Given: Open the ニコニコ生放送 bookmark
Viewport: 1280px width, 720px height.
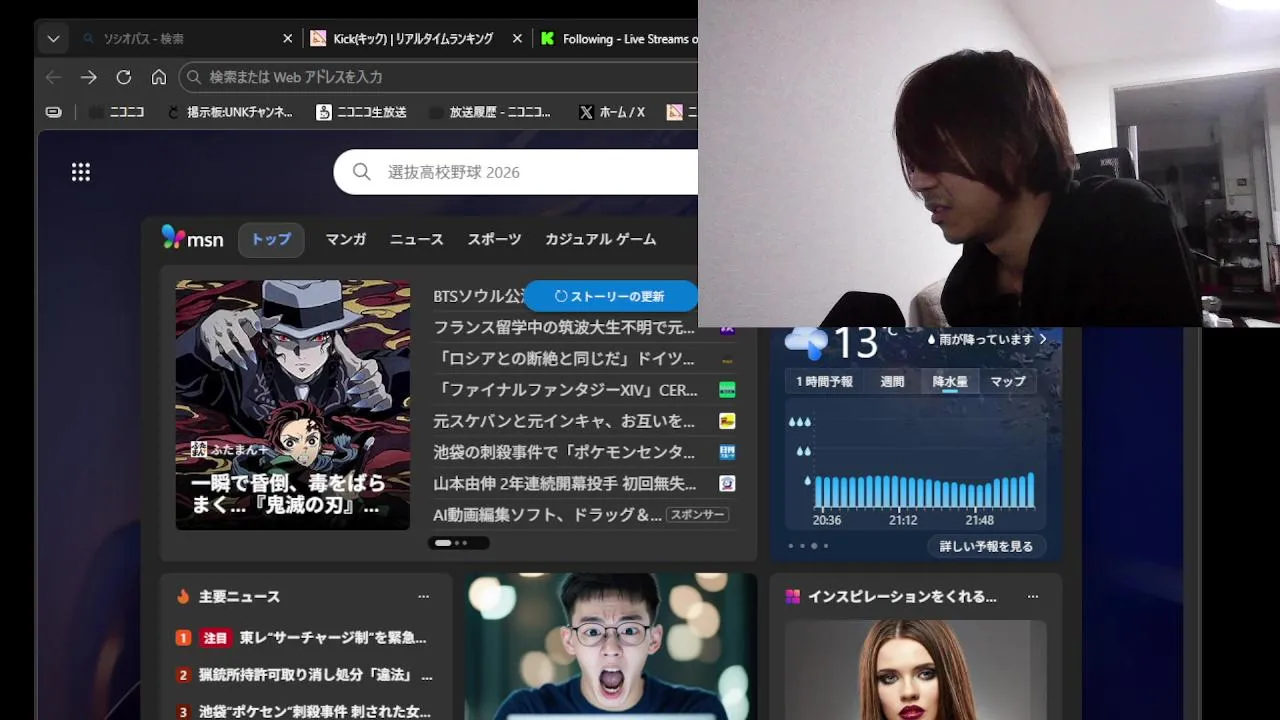Looking at the screenshot, I should (361, 112).
